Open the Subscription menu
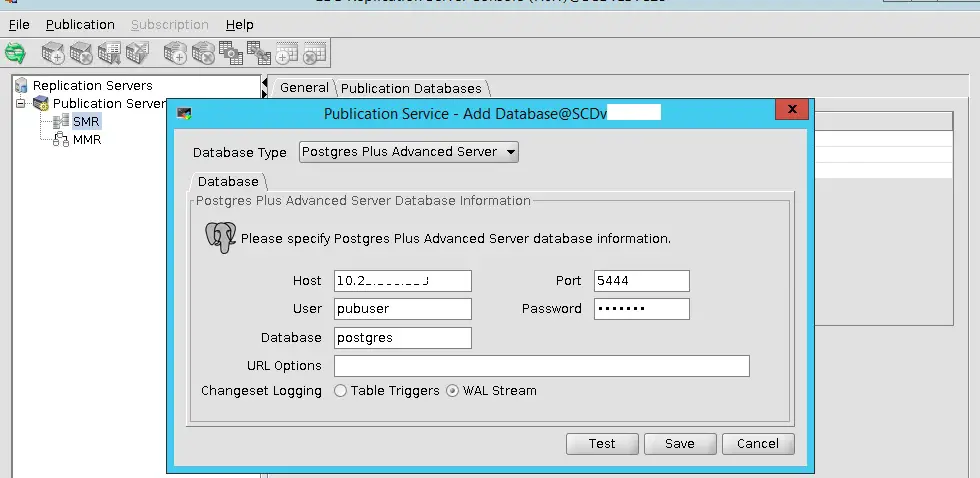The image size is (980, 478). [169, 25]
